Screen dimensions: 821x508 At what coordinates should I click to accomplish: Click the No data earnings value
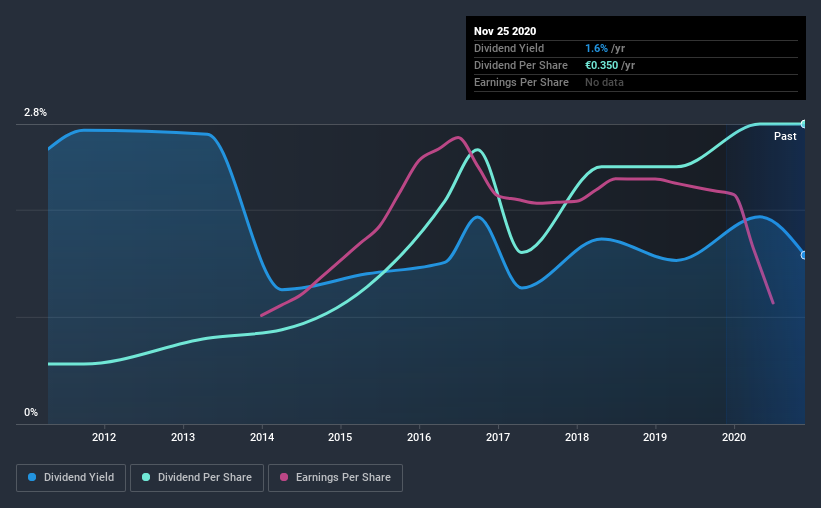604,82
